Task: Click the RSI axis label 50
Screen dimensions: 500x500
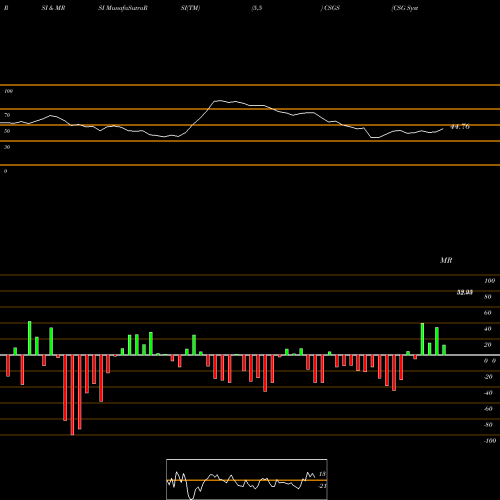Action: tap(7, 131)
